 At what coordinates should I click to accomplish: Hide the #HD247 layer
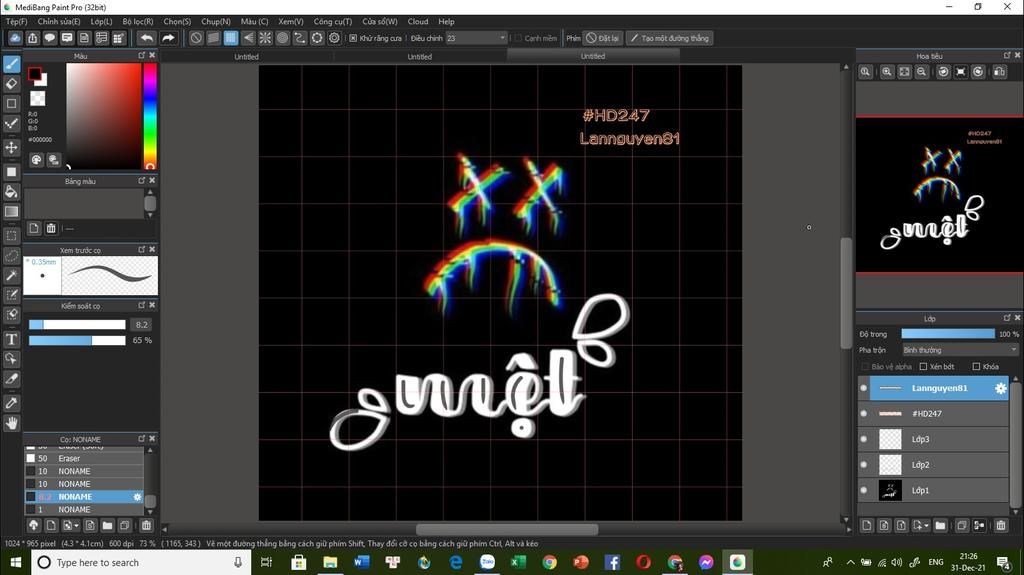pos(864,414)
